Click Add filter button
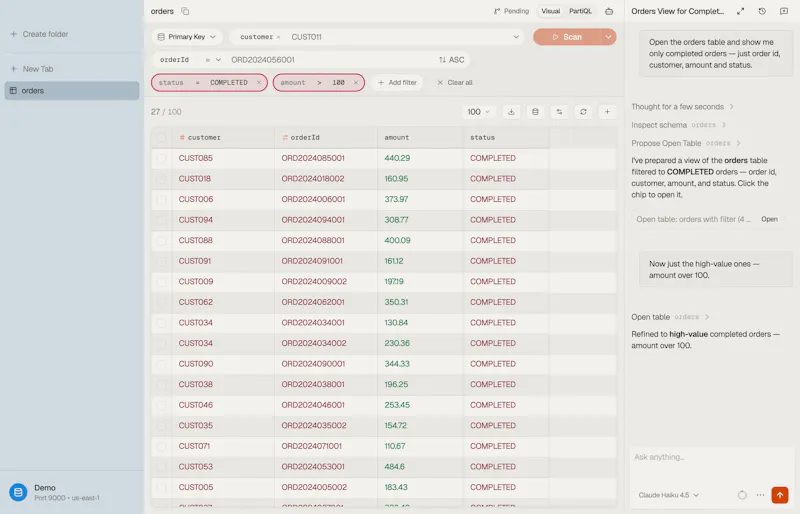This screenshot has width=800, height=514. [397, 83]
